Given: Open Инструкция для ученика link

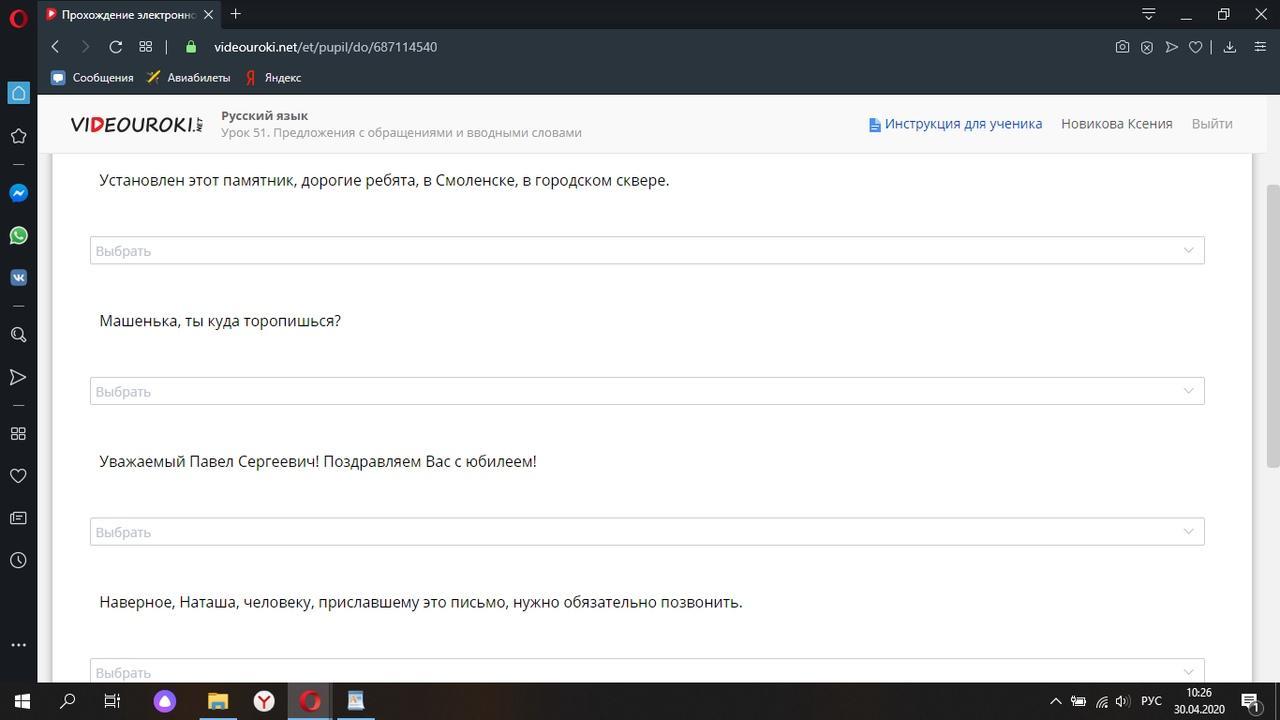Looking at the screenshot, I should 955,124.
